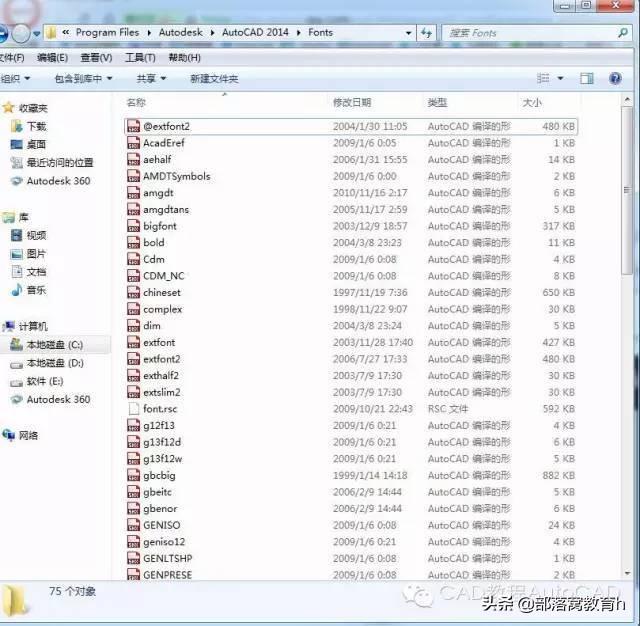Toggle the preview pane icon
Image resolution: width=640 pixels, height=626 pixels.
[587, 78]
